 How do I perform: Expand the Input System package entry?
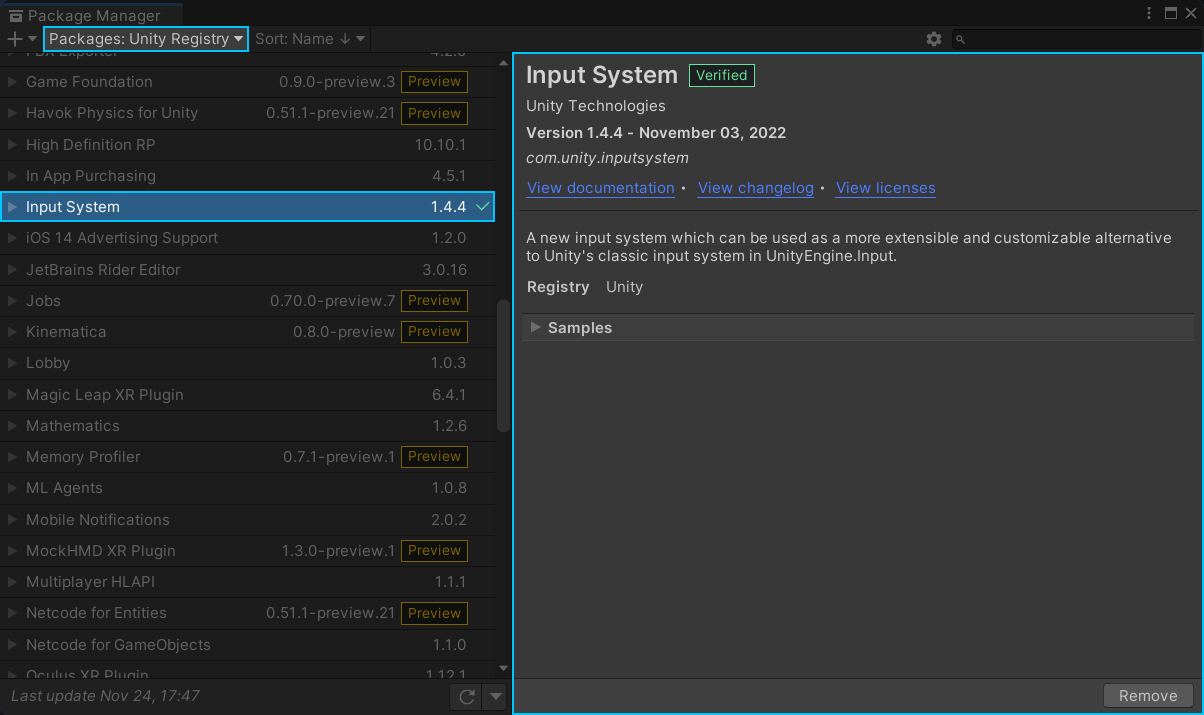11,207
